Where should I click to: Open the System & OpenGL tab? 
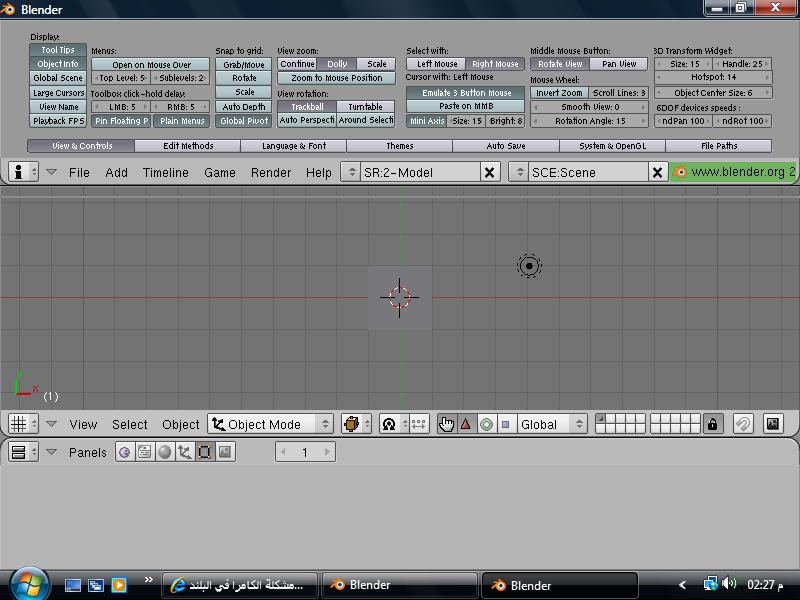click(612, 146)
